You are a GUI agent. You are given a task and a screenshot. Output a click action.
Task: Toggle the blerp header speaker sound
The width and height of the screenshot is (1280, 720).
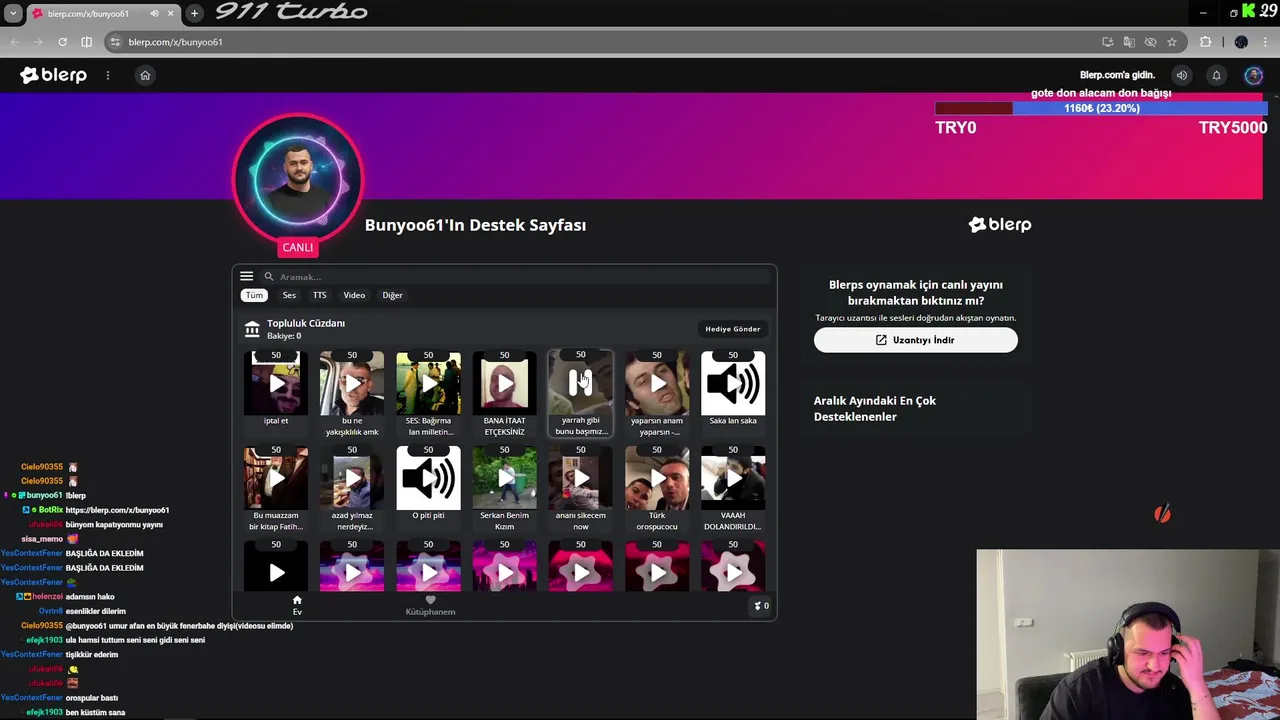pyautogui.click(x=1182, y=75)
